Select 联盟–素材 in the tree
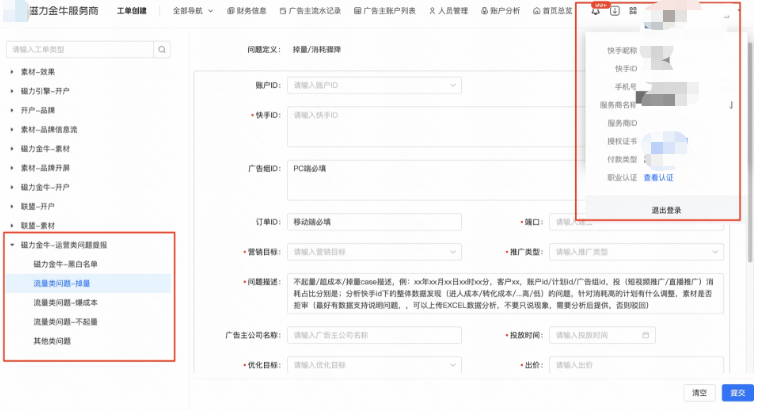The height and width of the screenshot is (410, 758). [37, 226]
